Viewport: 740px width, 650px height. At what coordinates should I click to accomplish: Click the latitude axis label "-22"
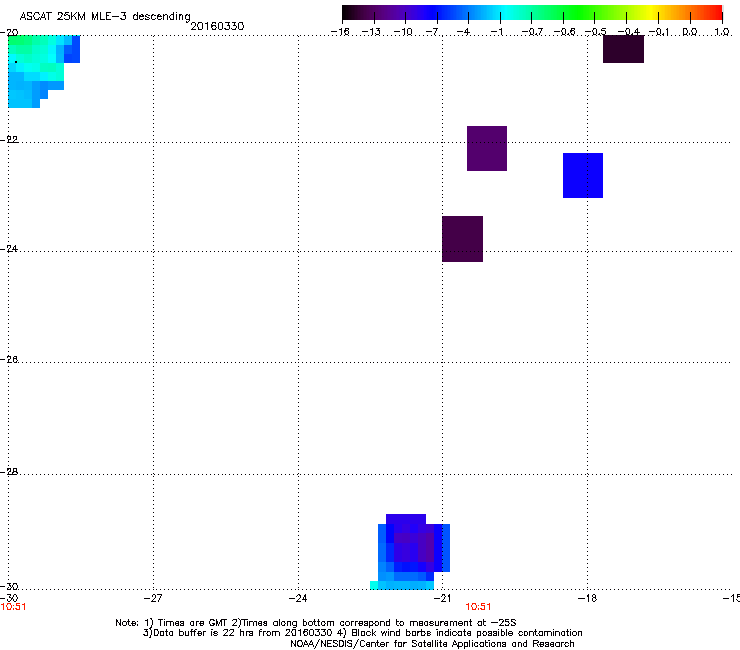coord(9,140)
